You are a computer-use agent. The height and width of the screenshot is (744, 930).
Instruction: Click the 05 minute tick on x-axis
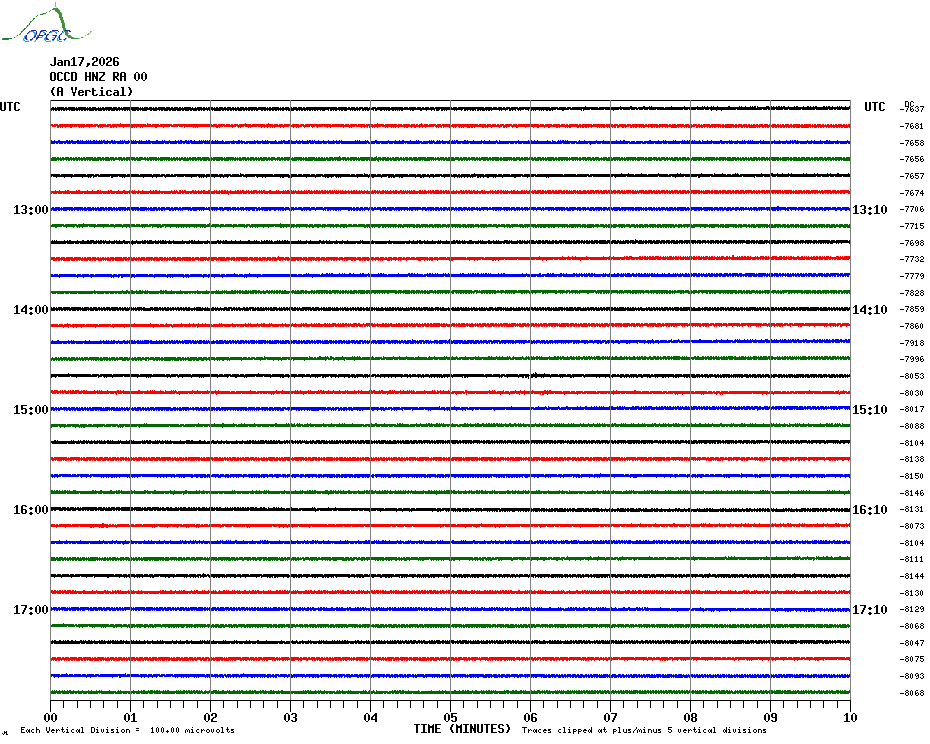click(450, 717)
